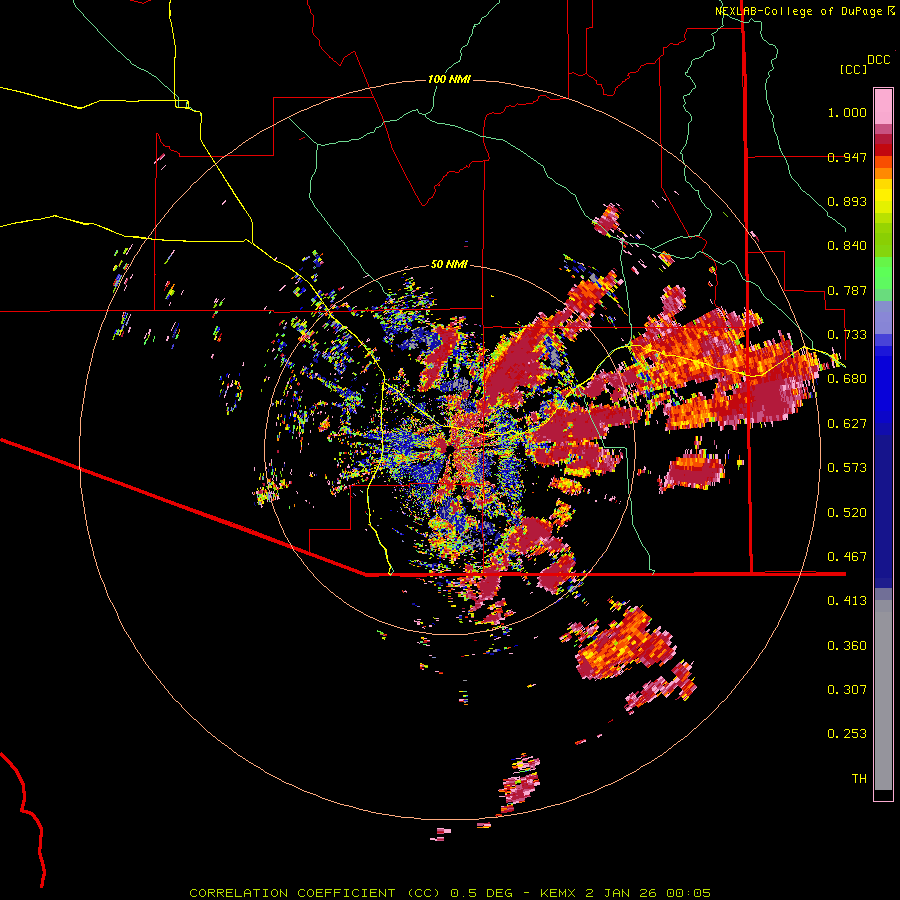Image resolution: width=900 pixels, height=900 pixels.
Task: Click the 0.733 legend value
Action: pos(847,335)
